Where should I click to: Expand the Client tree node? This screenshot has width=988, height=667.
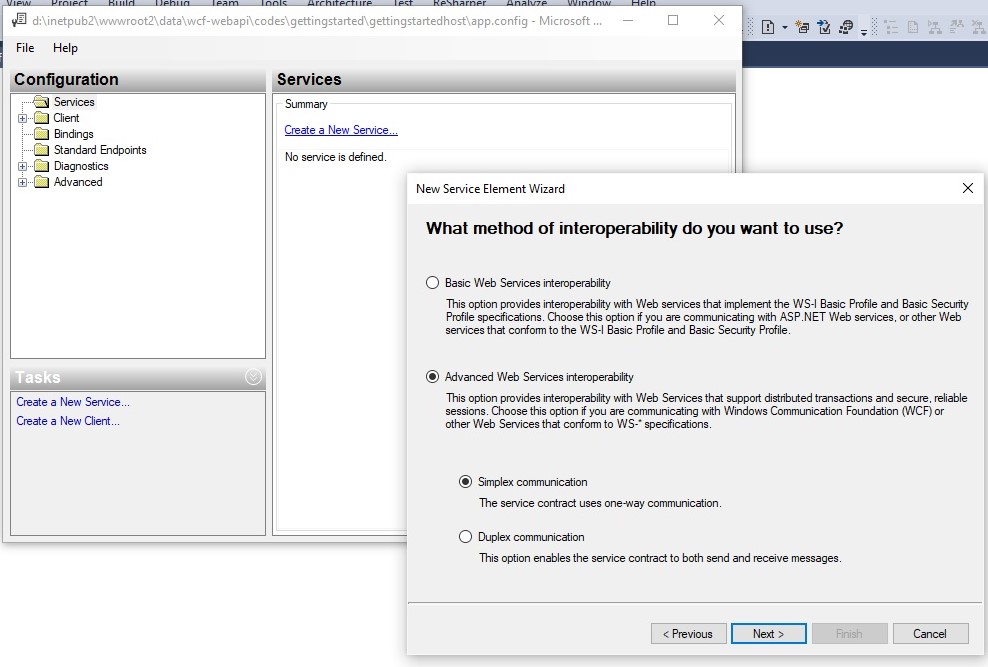pyautogui.click(x=23, y=118)
